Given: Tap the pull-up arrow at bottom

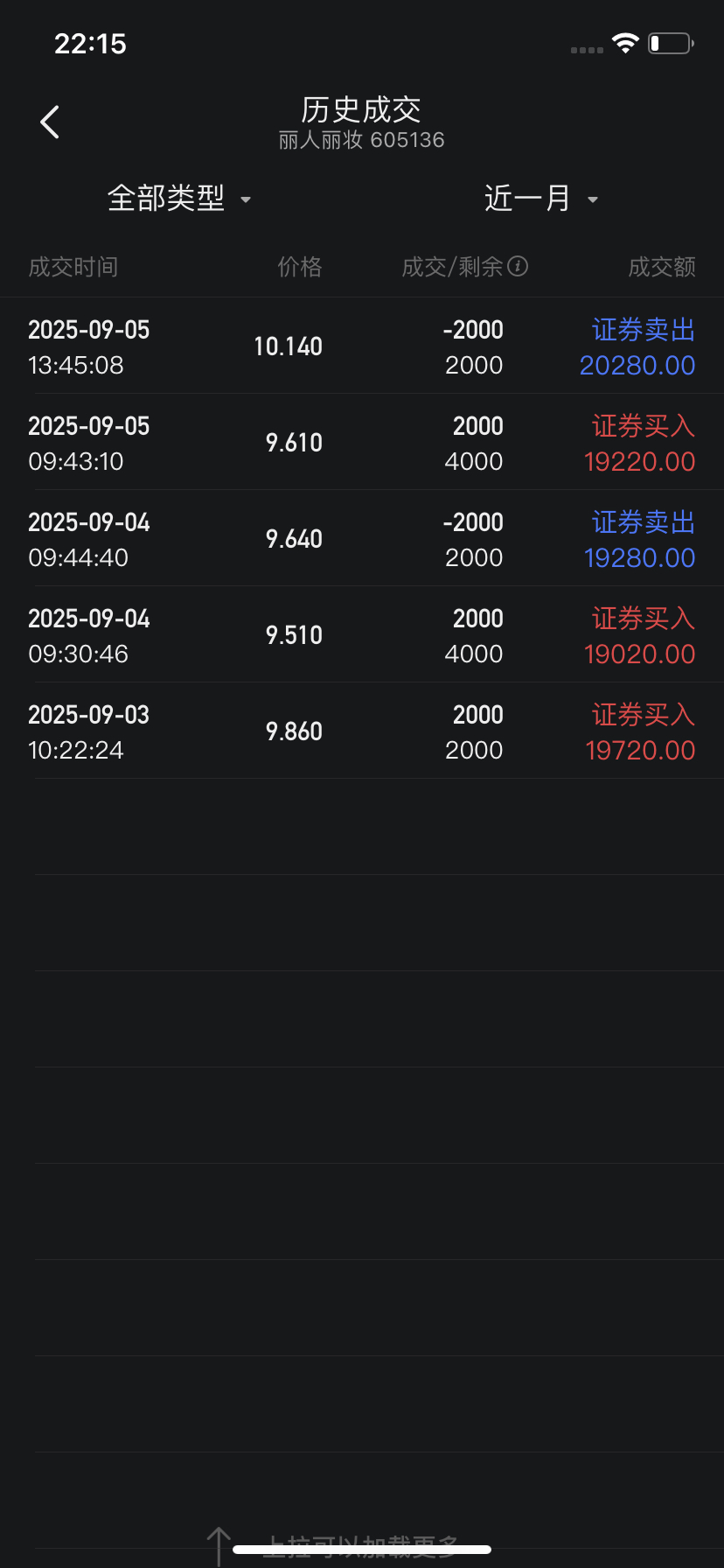Looking at the screenshot, I should pos(218,1546).
